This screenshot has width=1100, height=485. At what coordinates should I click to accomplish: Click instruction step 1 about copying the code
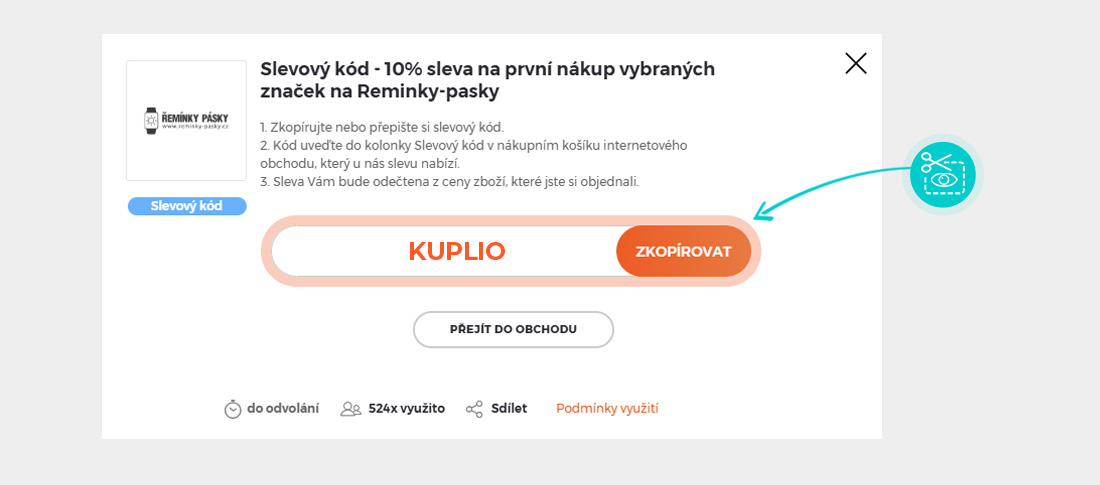[x=382, y=127]
